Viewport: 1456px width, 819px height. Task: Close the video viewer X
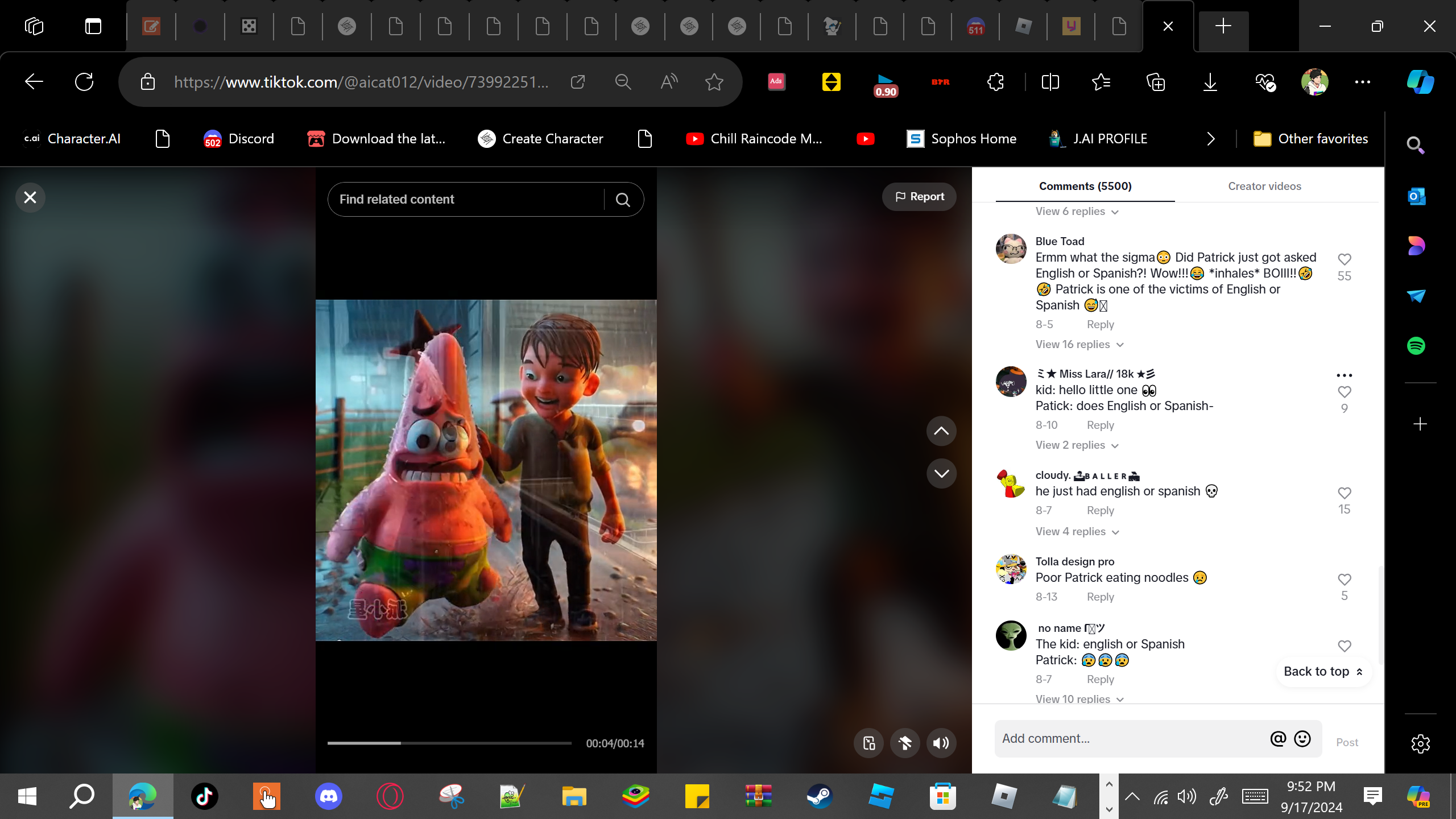click(30, 197)
